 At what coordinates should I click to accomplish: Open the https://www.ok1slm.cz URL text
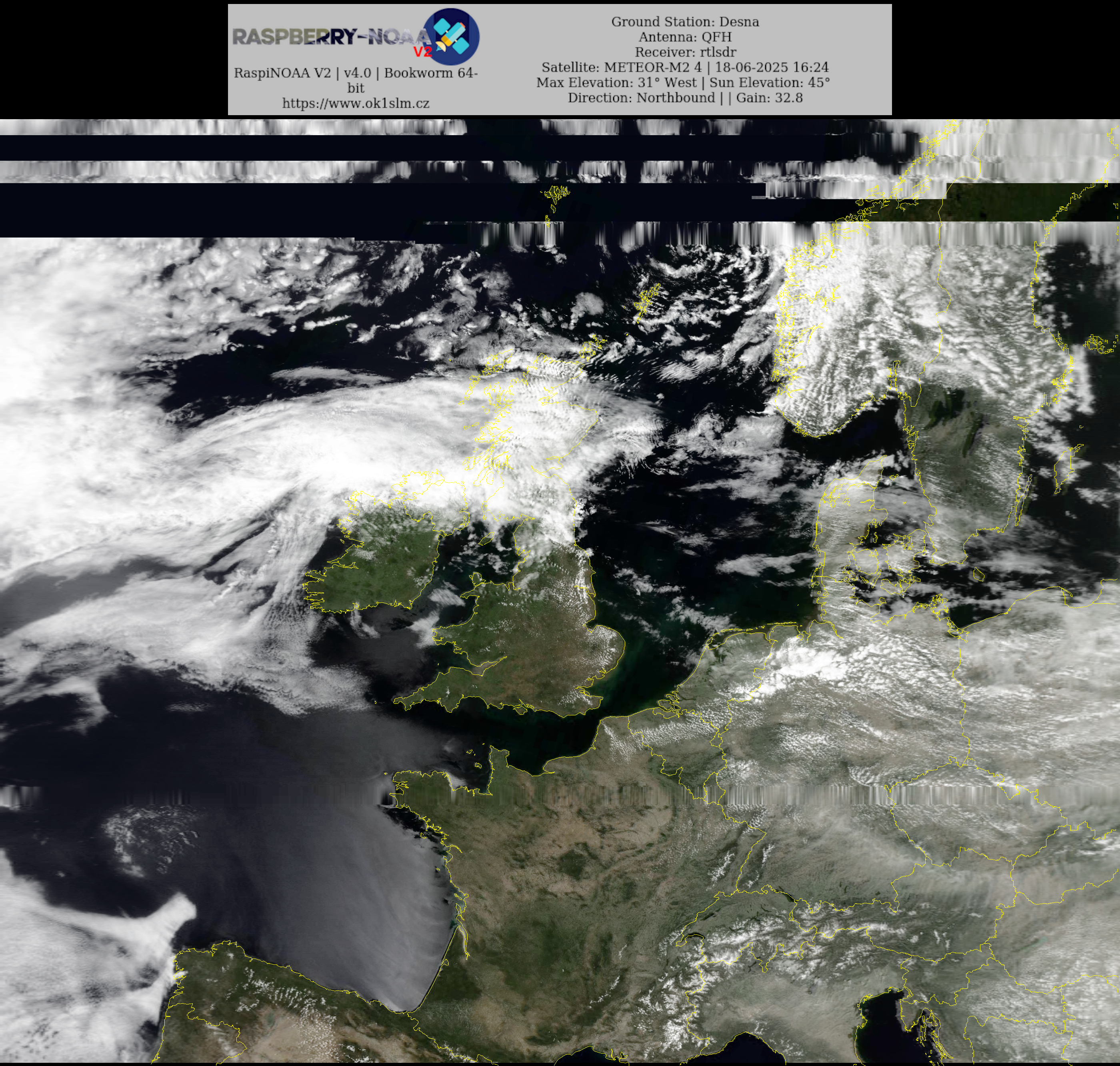(x=356, y=104)
